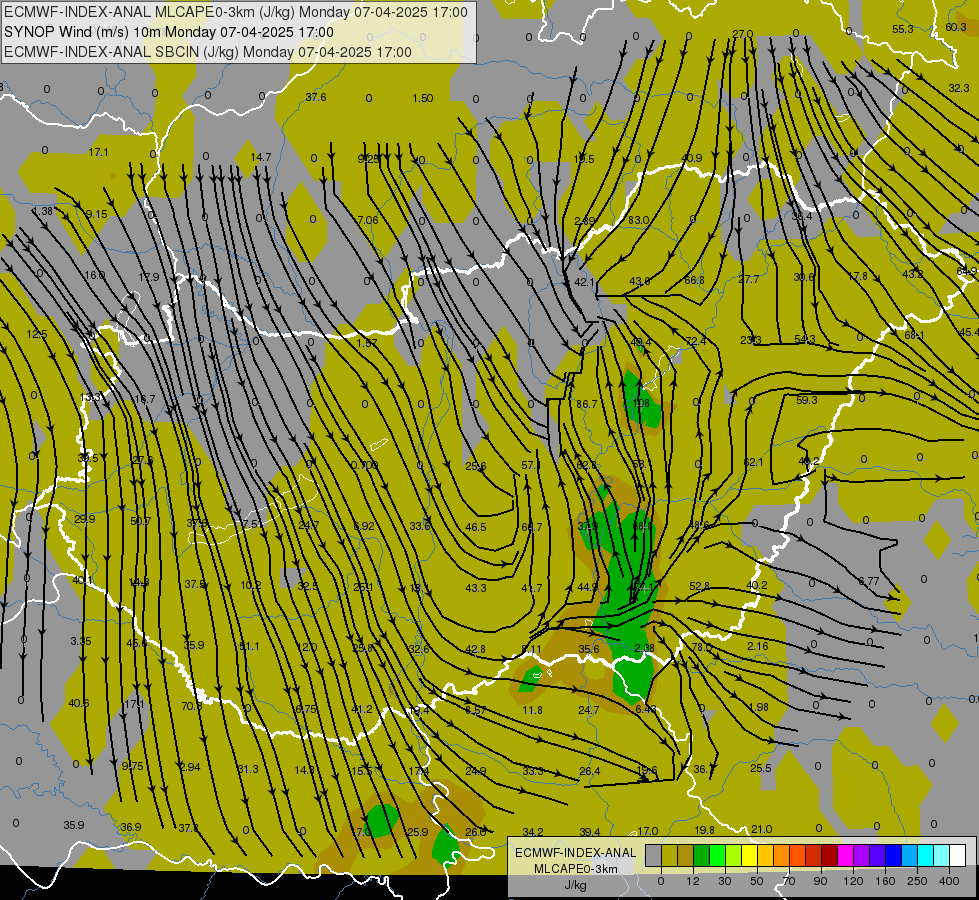Click the '36.9' map value
This screenshot has height=900, width=979.
point(130,827)
